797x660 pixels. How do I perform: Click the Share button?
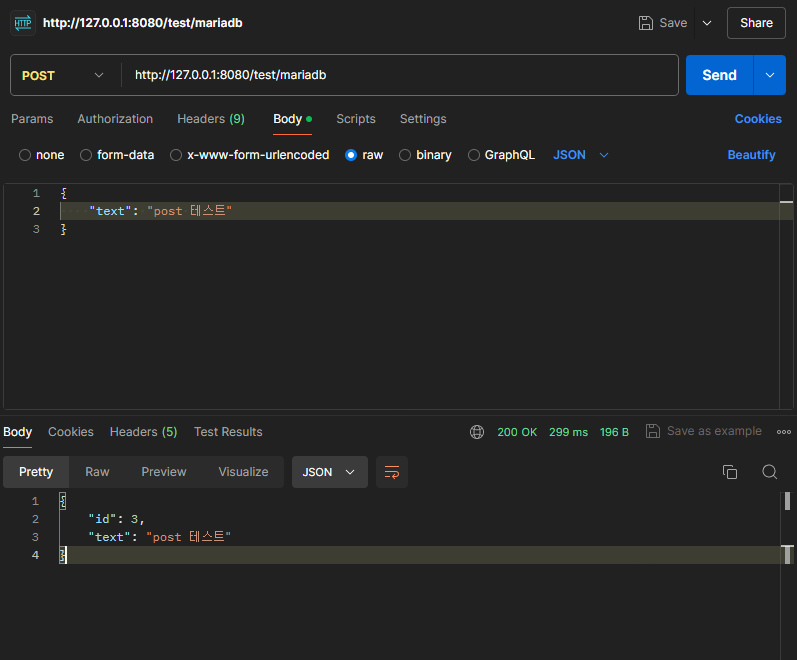coord(756,23)
